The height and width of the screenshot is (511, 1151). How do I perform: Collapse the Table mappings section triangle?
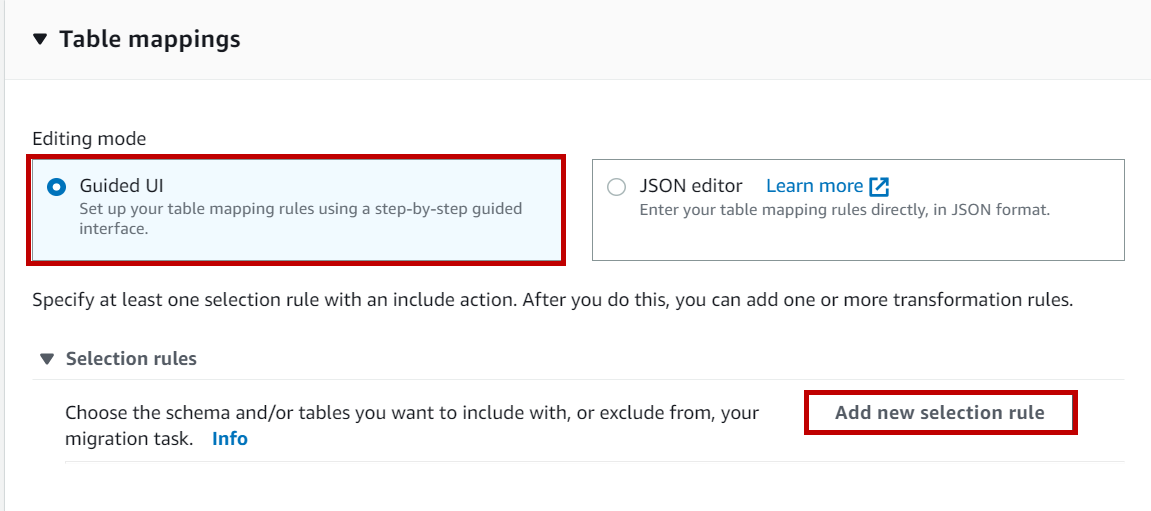point(39,39)
